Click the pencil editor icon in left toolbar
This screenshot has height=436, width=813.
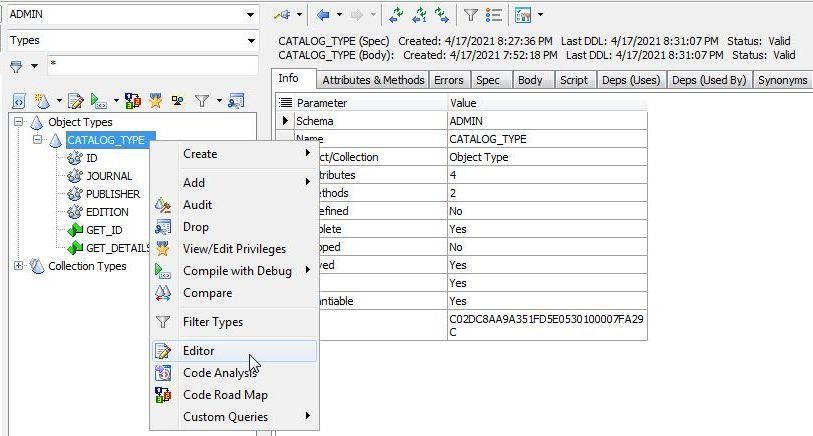[x=75, y=101]
